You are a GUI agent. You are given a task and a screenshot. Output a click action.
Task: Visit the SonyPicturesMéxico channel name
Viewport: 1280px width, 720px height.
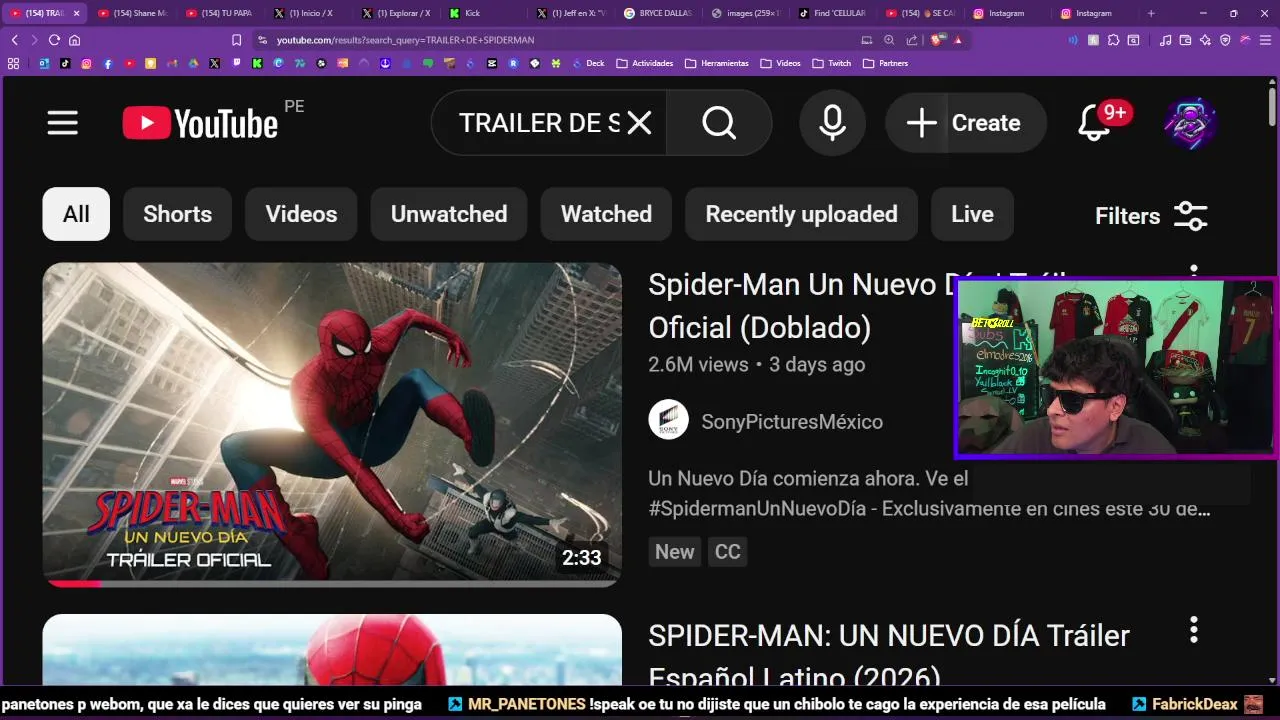(x=792, y=422)
